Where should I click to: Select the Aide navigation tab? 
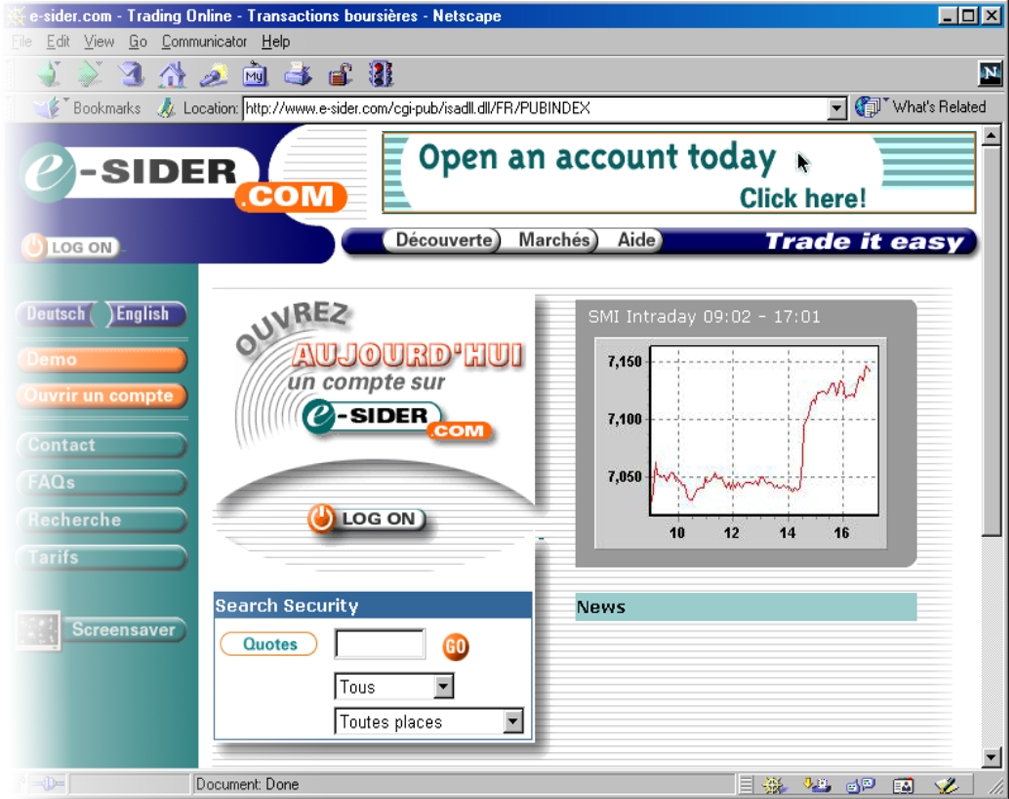coord(636,241)
